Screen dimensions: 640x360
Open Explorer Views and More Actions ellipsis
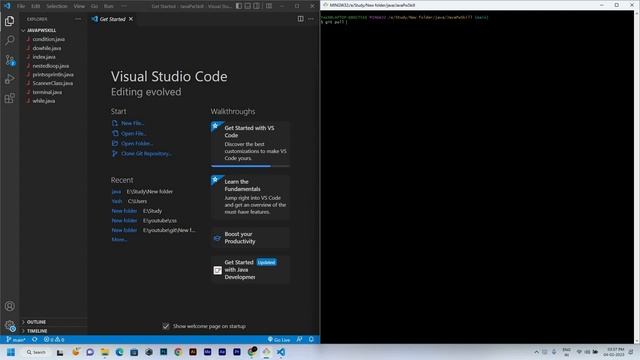(78, 19)
